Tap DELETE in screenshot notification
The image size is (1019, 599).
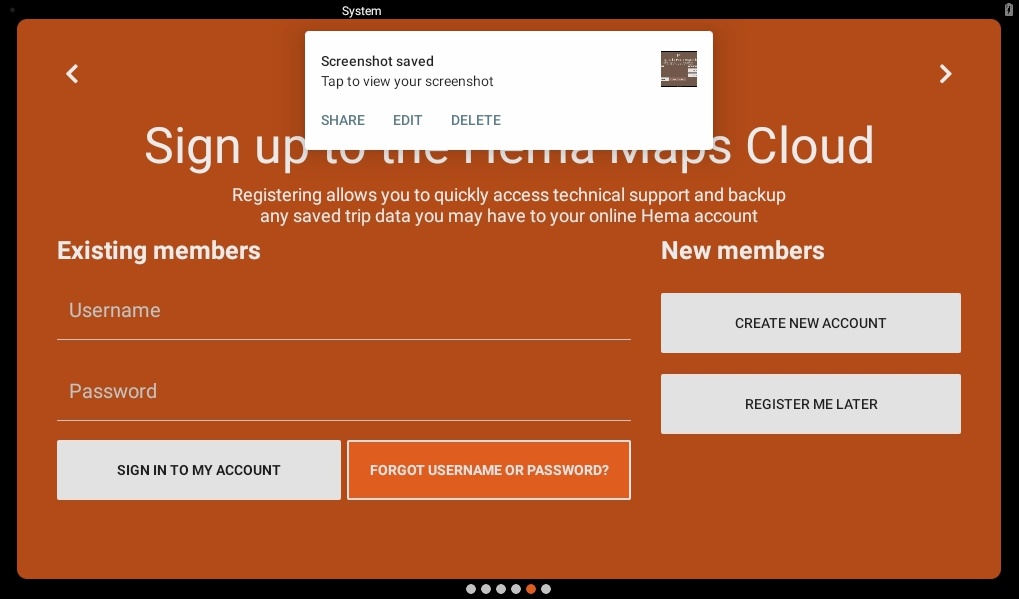[476, 120]
